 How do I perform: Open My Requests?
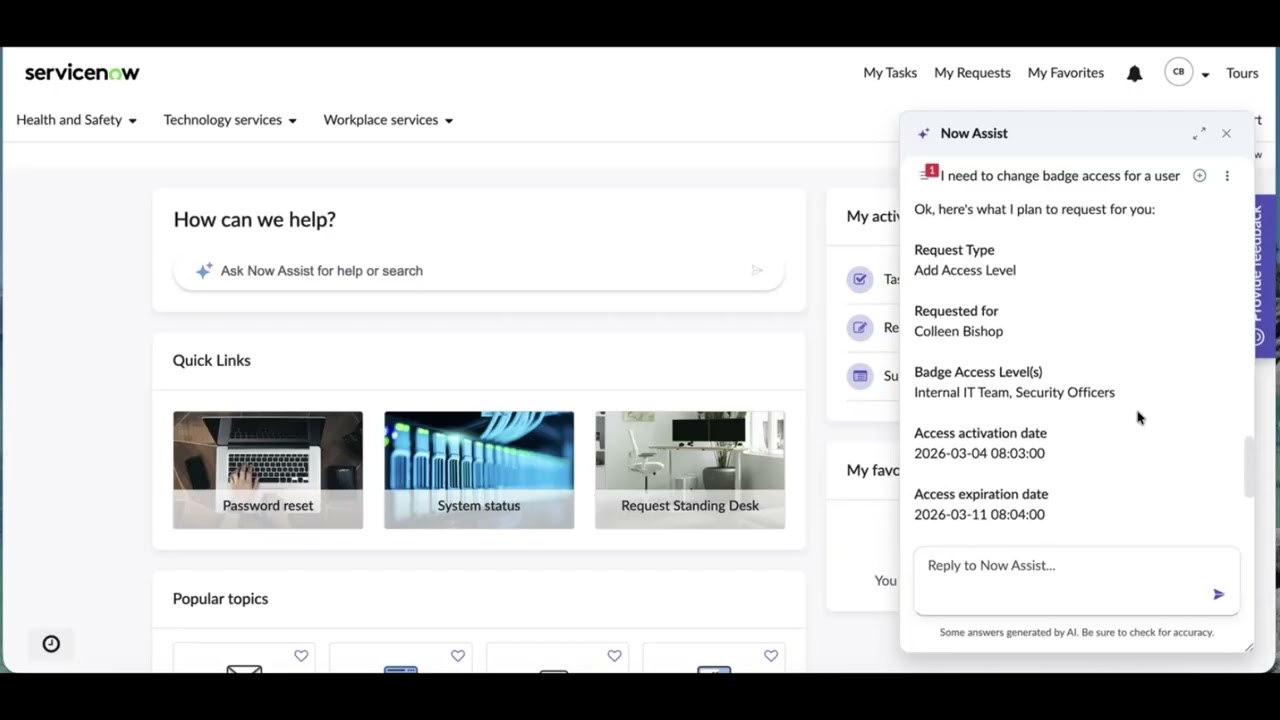pyautogui.click(x=972, y=73)
